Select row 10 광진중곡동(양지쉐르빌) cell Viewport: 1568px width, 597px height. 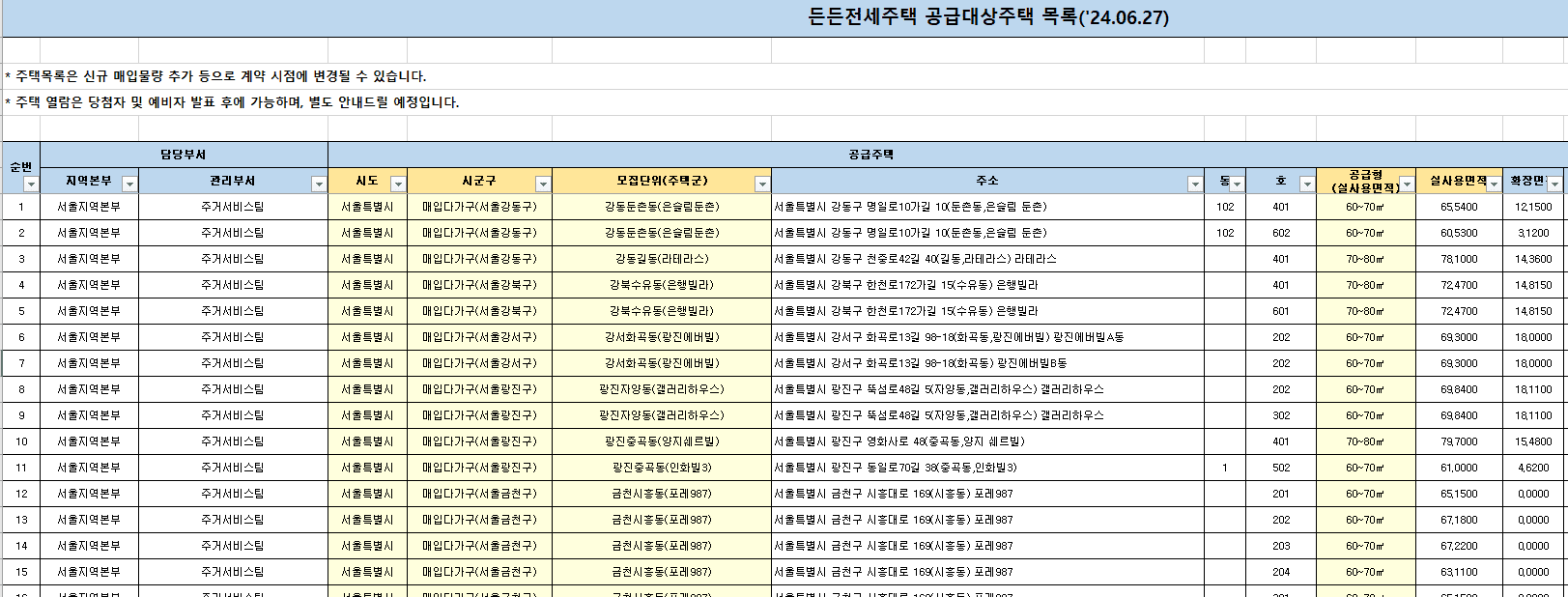662,441
